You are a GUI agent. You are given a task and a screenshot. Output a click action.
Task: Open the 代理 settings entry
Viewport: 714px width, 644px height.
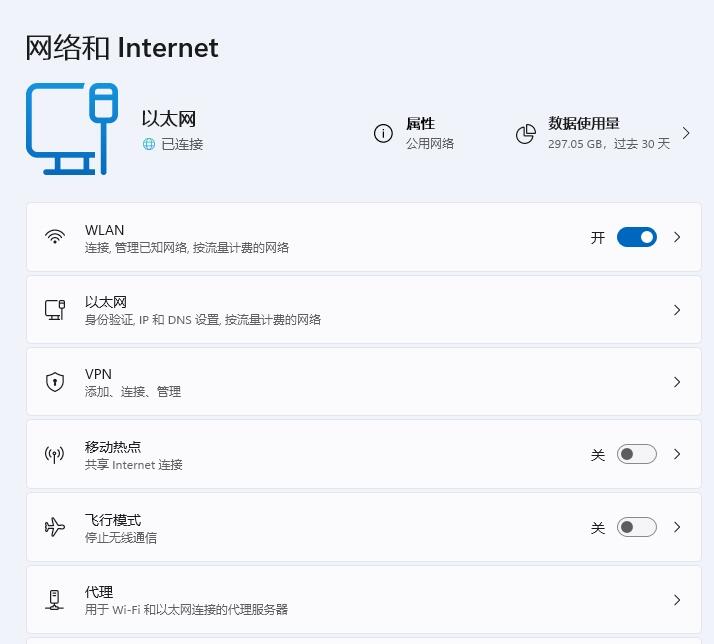point(364,600)
